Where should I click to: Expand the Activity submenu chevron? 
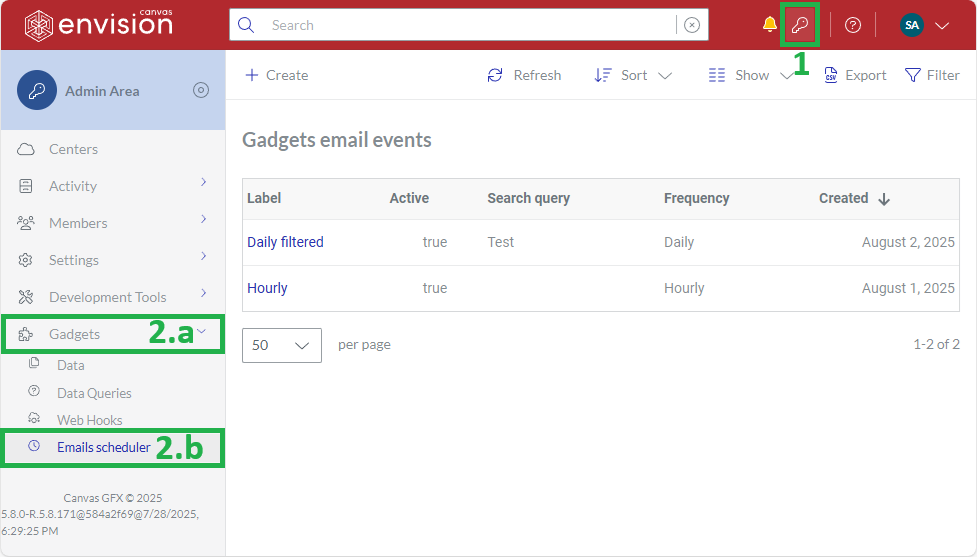[x=203, y=182]
